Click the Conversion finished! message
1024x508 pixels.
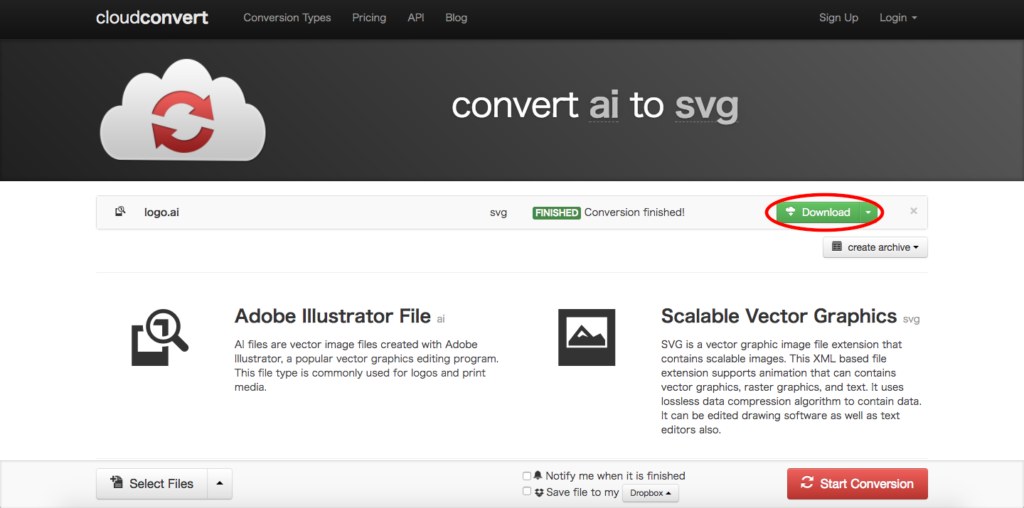pyautogui.click(x=634, y=212)
